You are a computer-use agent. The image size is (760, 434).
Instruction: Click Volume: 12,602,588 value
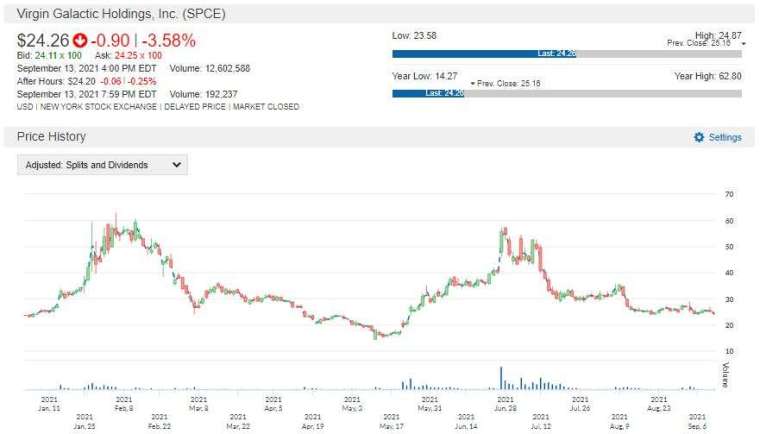pos(210,68)
